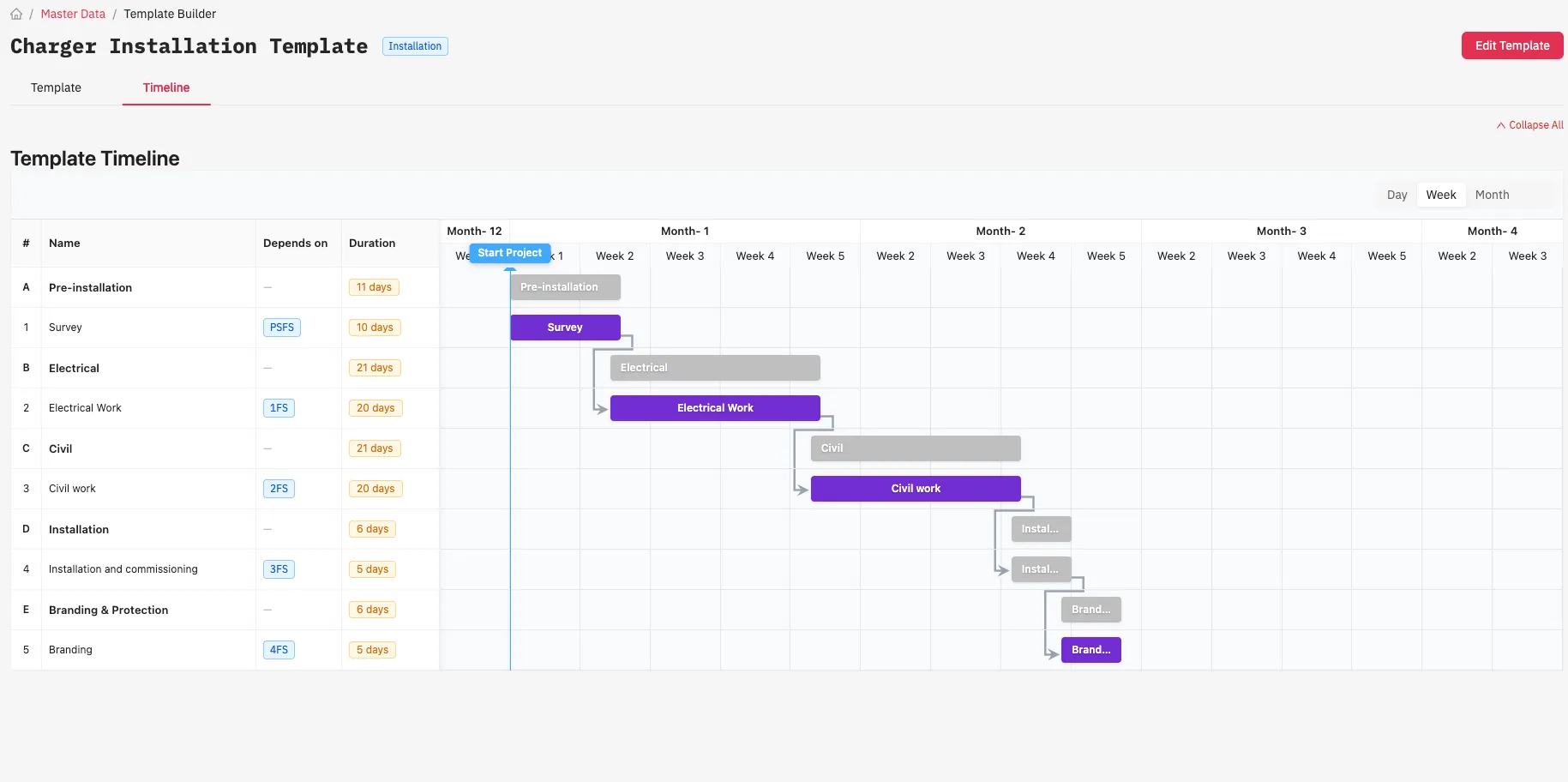The image size is (1568, 782).
Task: Select the Timeline tab
Action: click(166, 87)
